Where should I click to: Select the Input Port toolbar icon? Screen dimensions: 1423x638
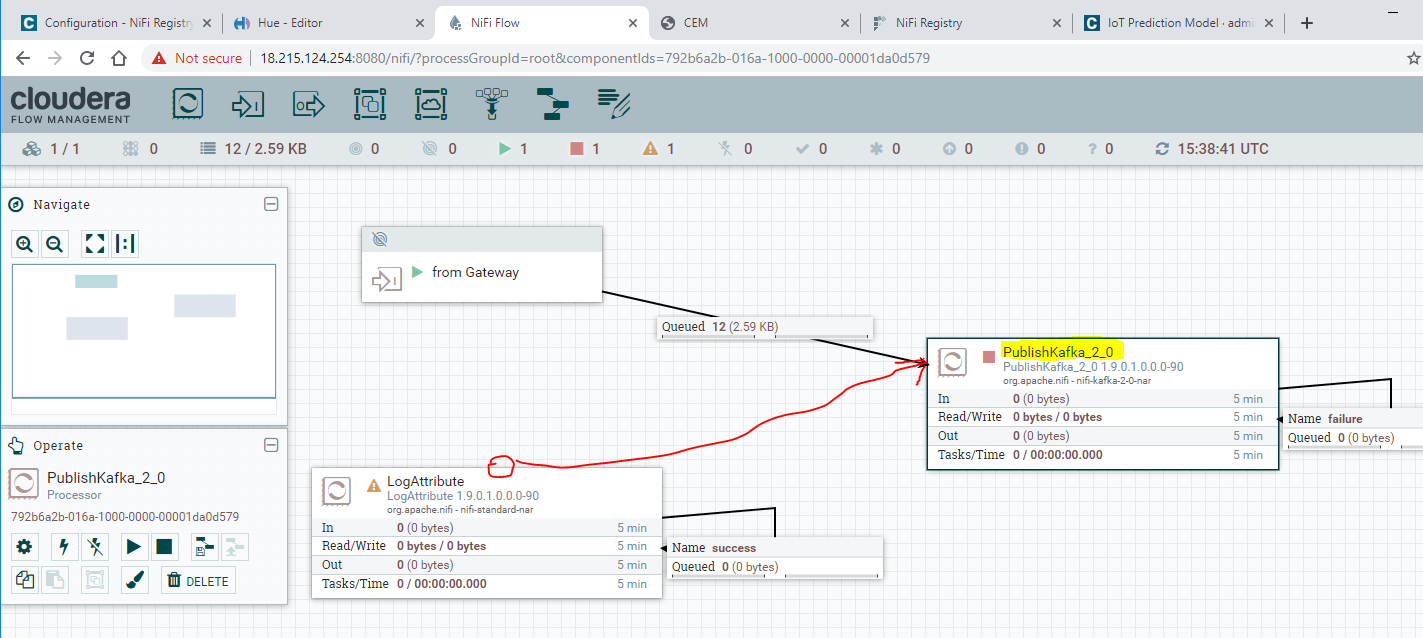[248, 104]
